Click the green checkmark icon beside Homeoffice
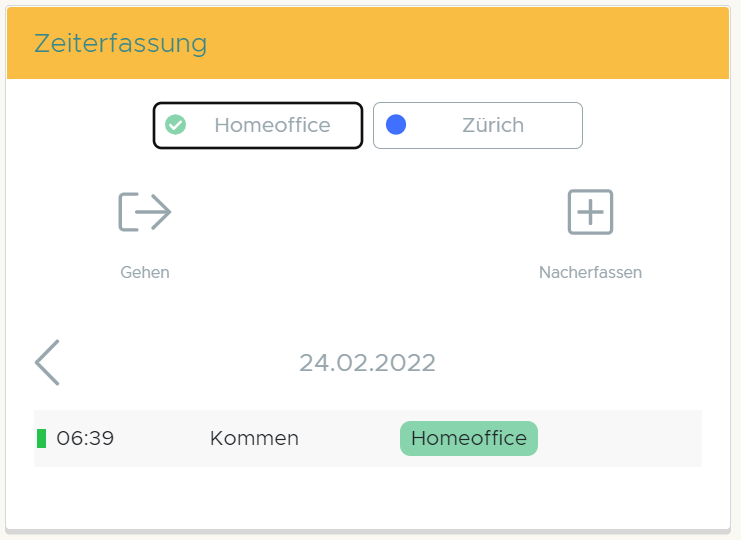The width and height of the screenshot is (741, 540). 176,125
